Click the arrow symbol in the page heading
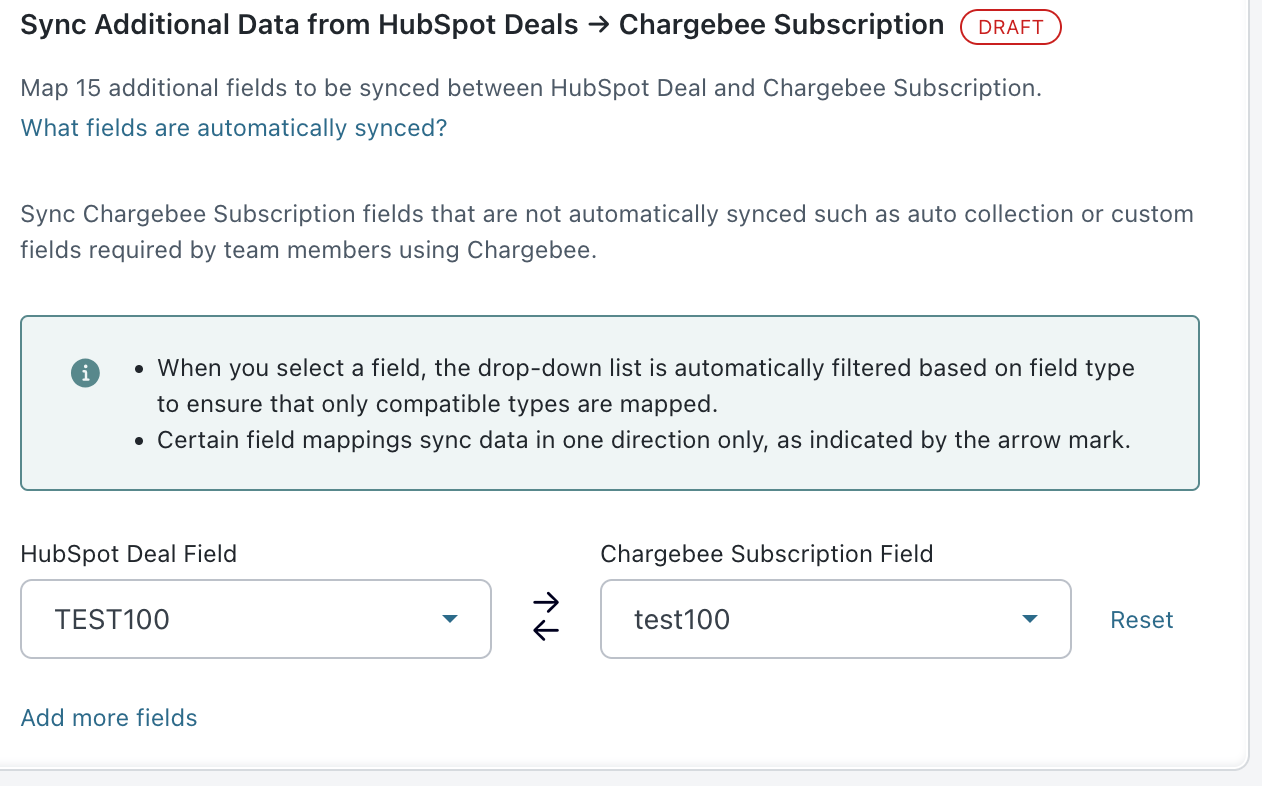This screenshot has width=1262, height=786. [x=598, y=25]
